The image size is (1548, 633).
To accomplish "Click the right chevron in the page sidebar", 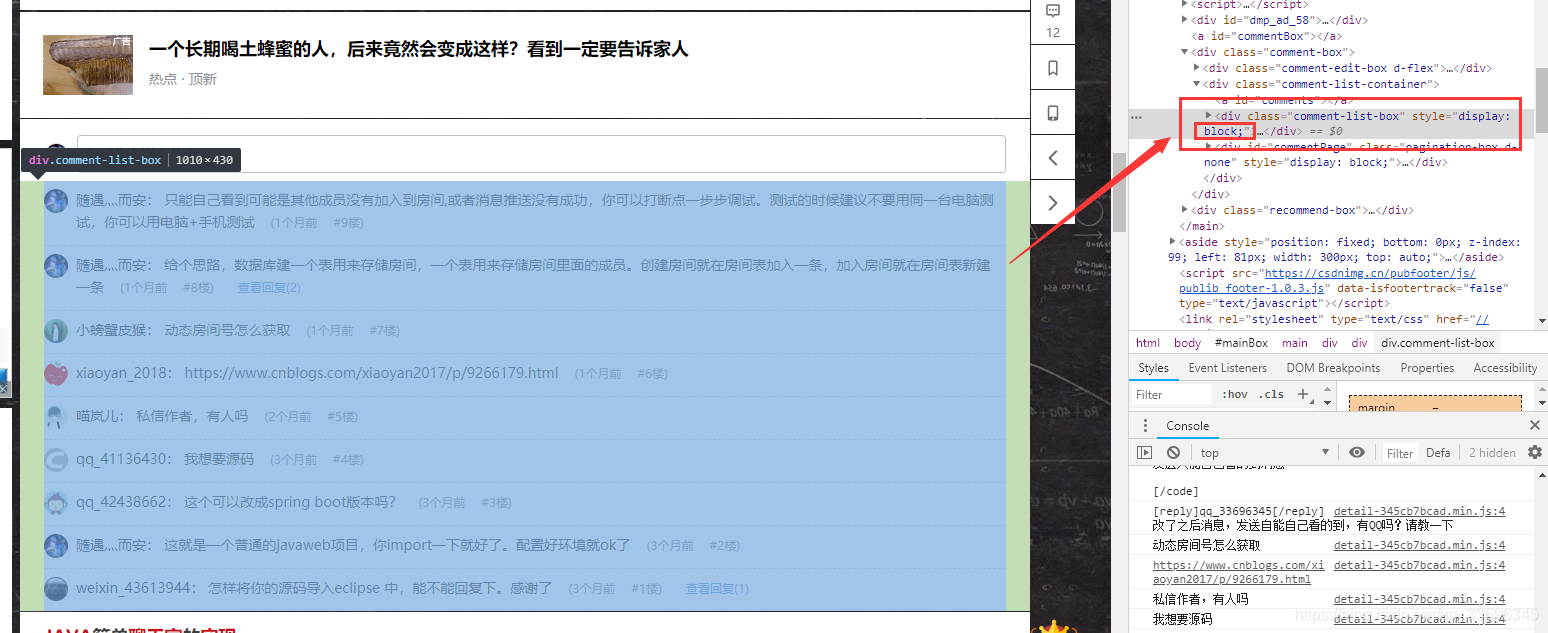I will click(1052, 203).
